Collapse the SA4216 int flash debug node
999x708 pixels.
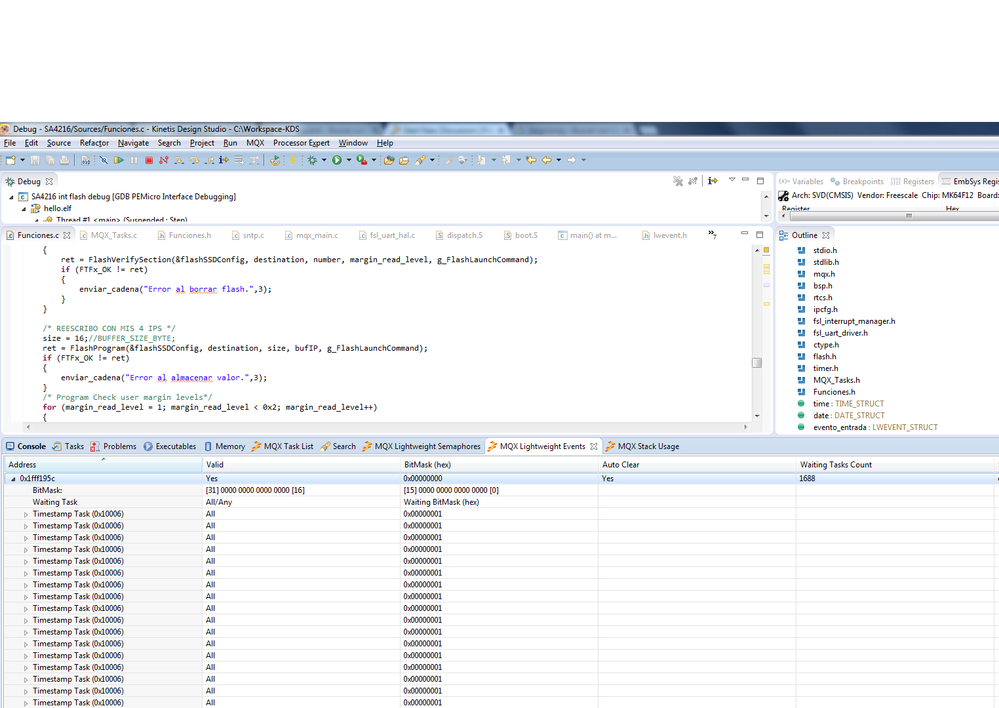pos(11,197)
